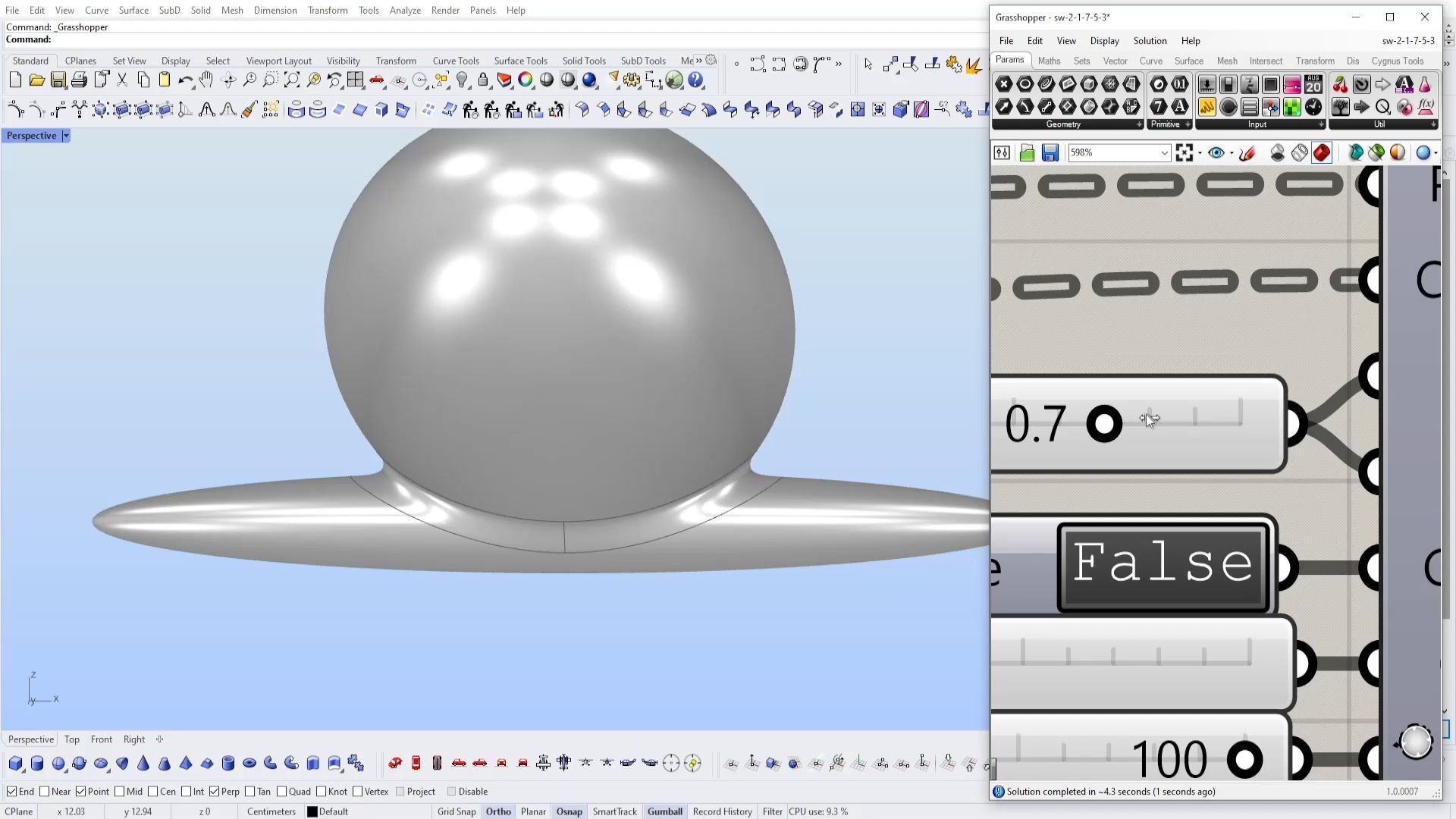Click the Pan hand tool icon
Screen dimensions: 1456x819
click(x=206, y=80)
